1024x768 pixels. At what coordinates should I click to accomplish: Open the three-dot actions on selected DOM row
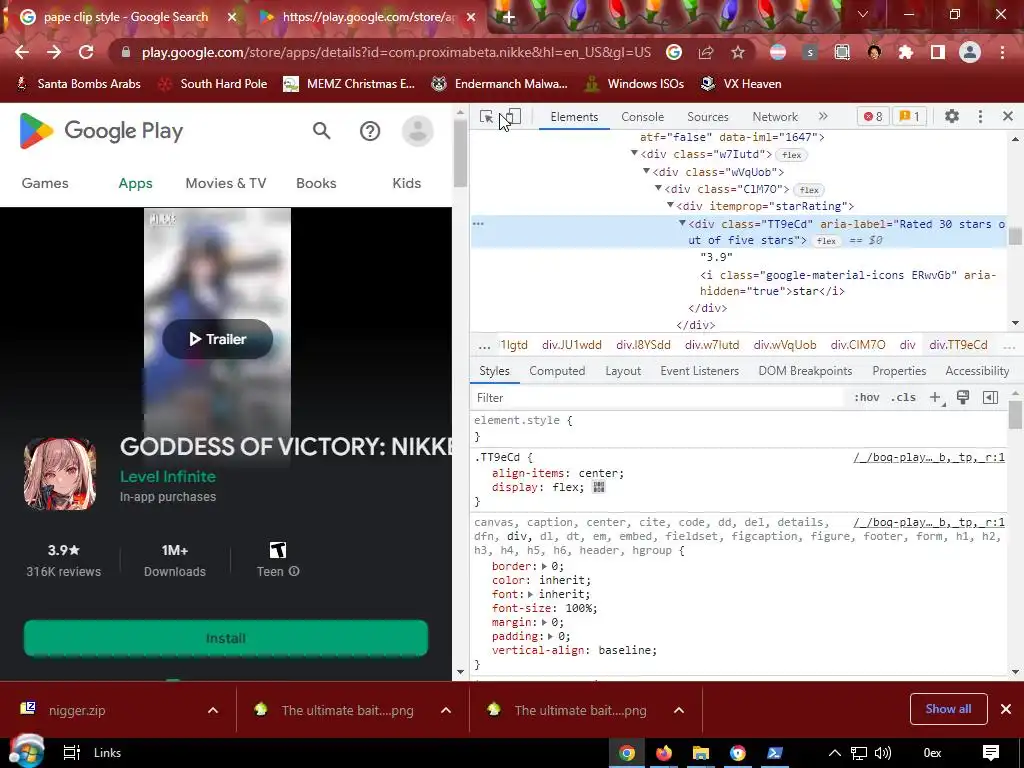pos(478,223)
